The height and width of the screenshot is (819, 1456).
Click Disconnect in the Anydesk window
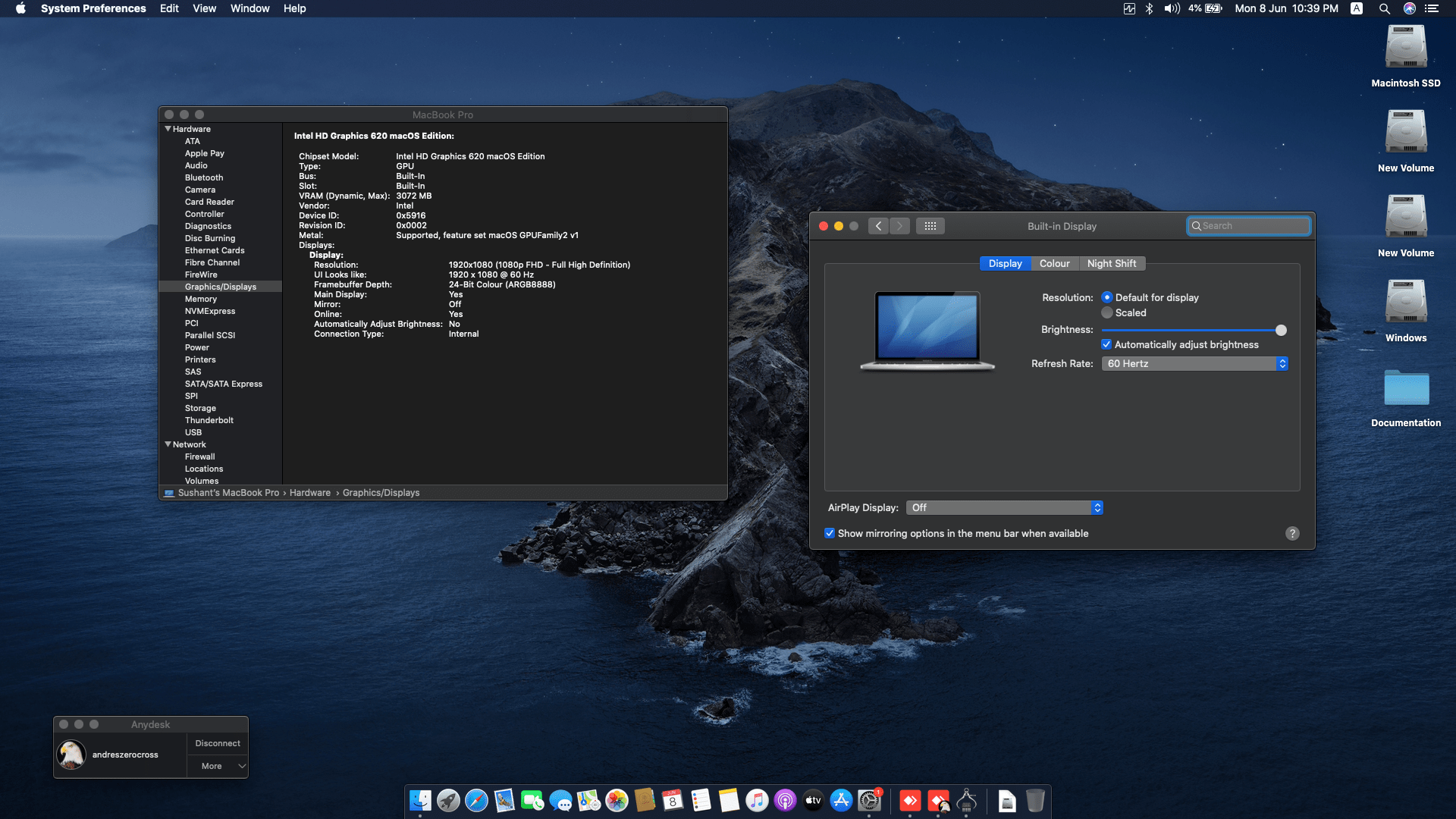pyautogui.click(x=218, y=743)
